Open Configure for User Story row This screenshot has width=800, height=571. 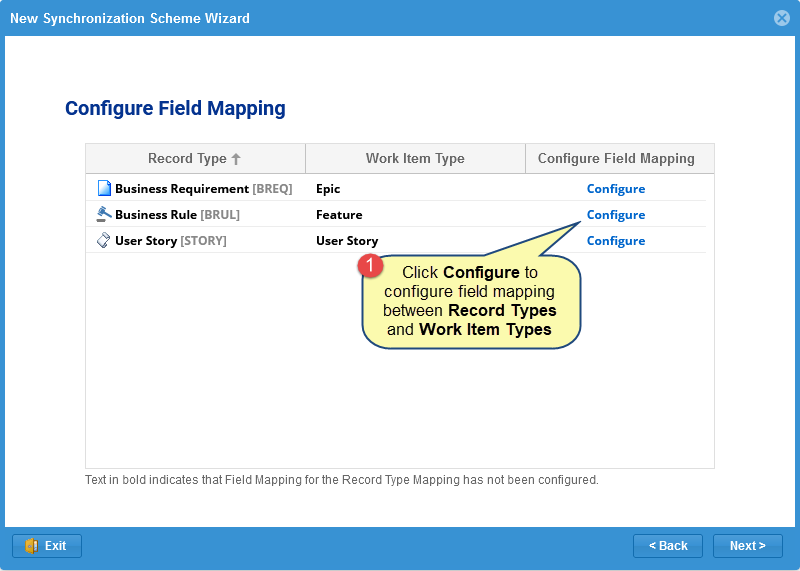615,241
